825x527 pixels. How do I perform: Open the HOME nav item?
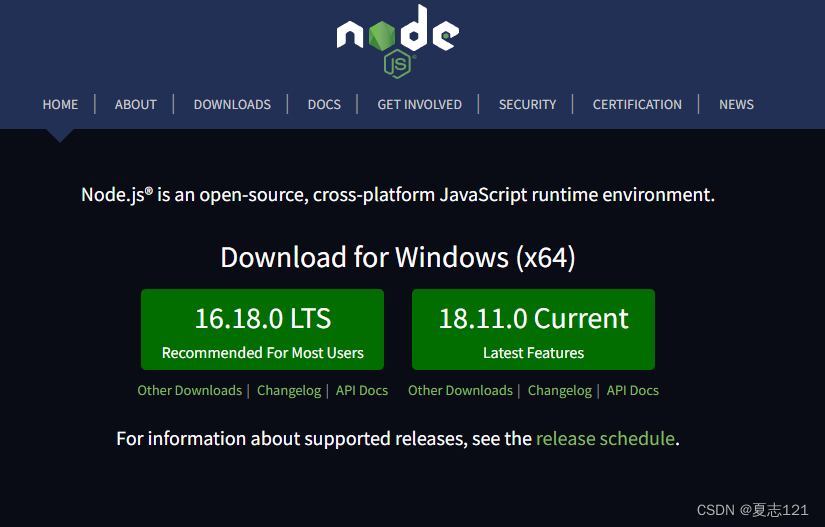pos(60,105)
